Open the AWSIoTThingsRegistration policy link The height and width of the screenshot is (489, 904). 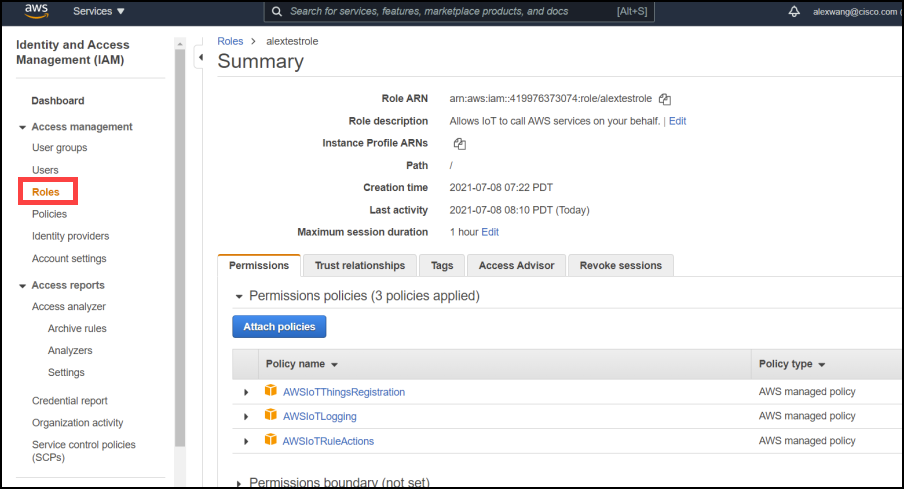[344, 392]
